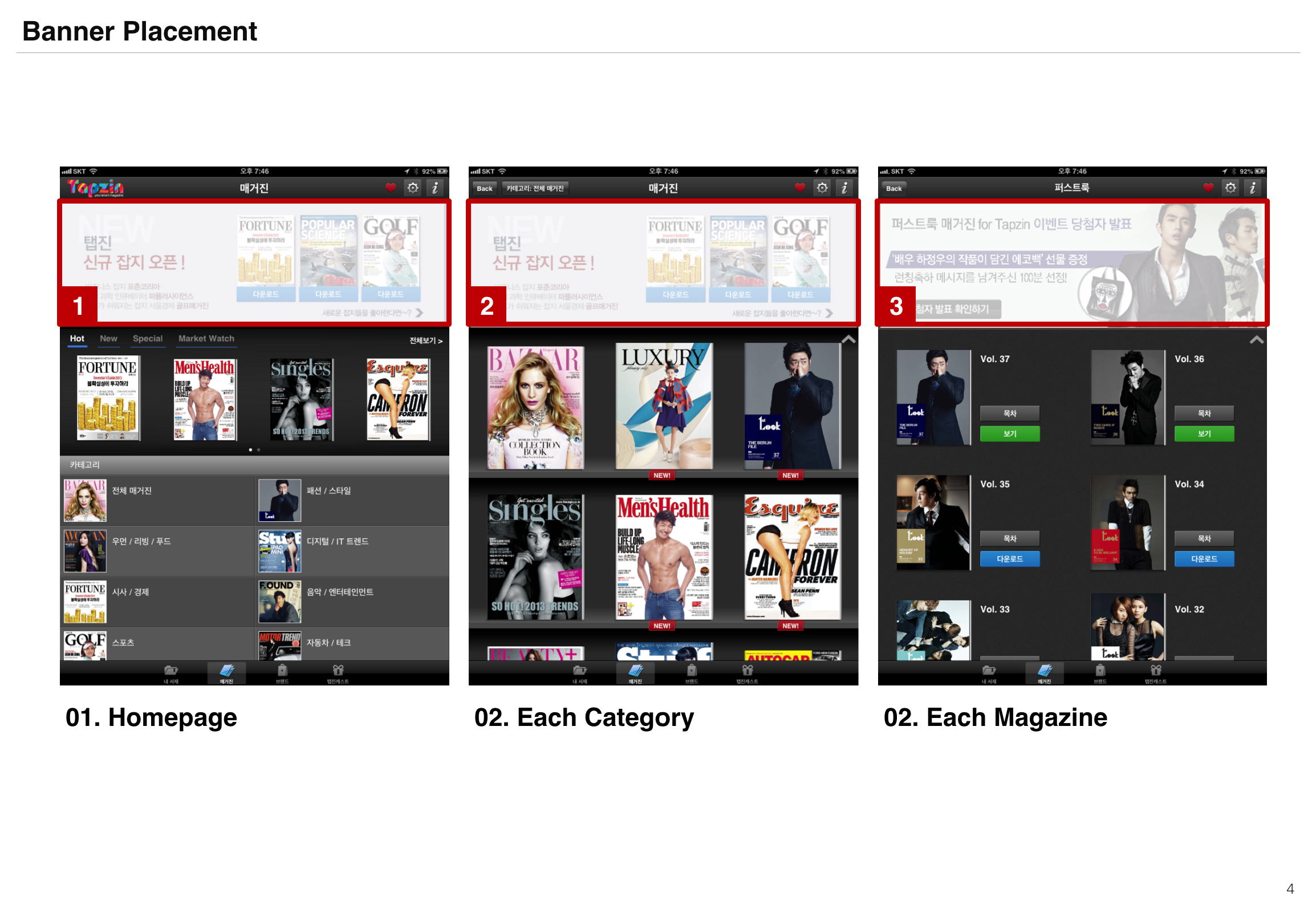Open 시사 / 경제 category row
This screenshot has height=909, width=1316.
157,602
